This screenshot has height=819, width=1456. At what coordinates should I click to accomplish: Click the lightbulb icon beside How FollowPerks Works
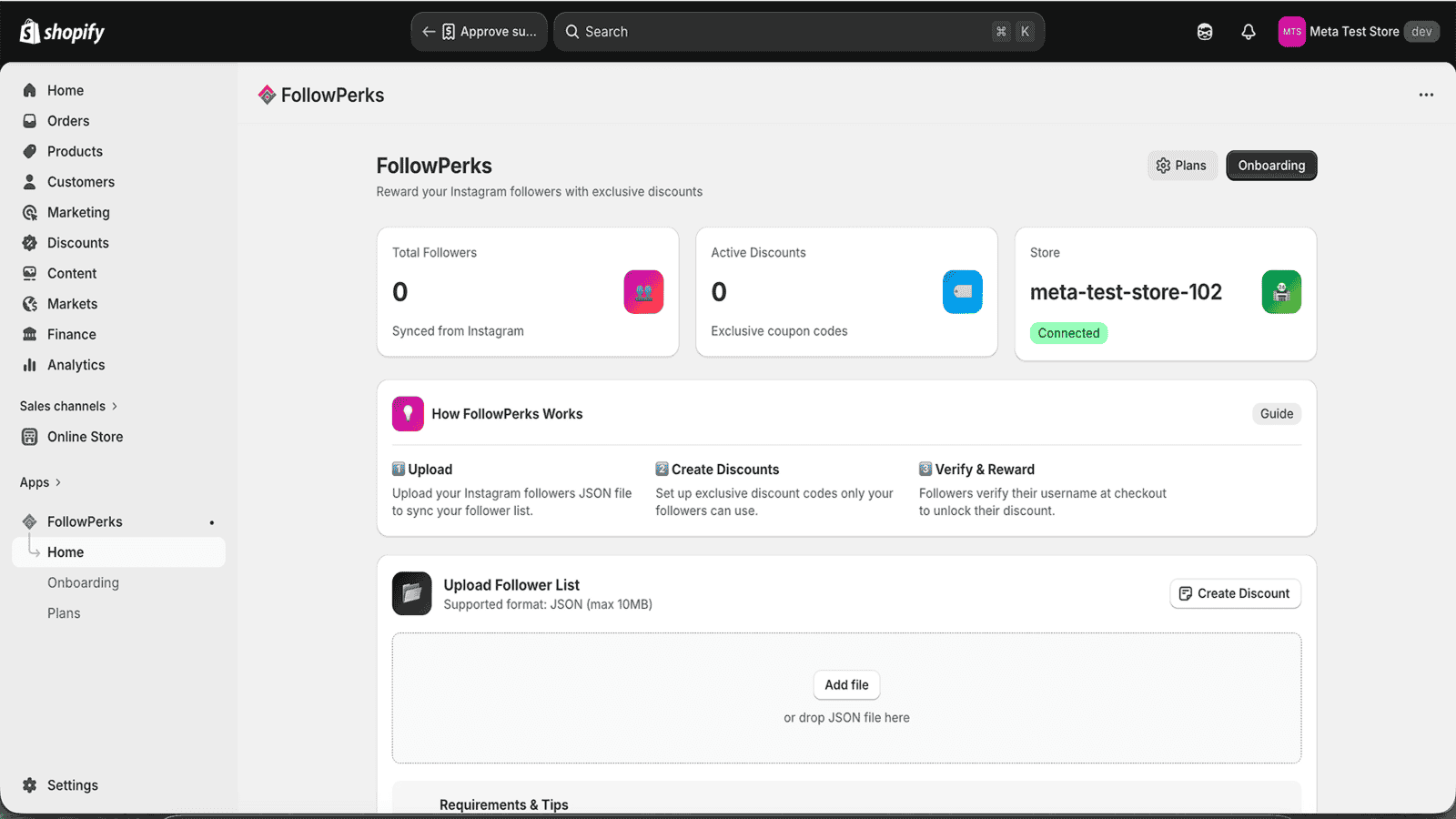pyautogui.click(x=408, y=414)
